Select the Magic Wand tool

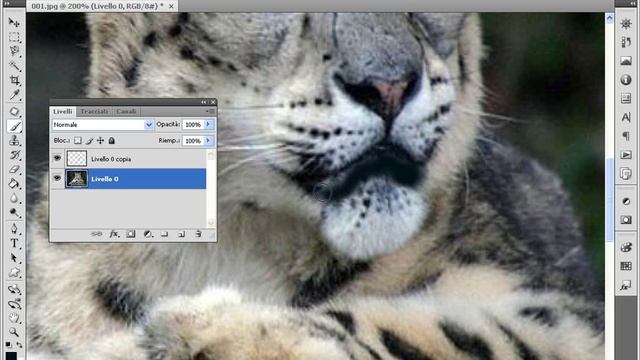click(x=14, y=66)
